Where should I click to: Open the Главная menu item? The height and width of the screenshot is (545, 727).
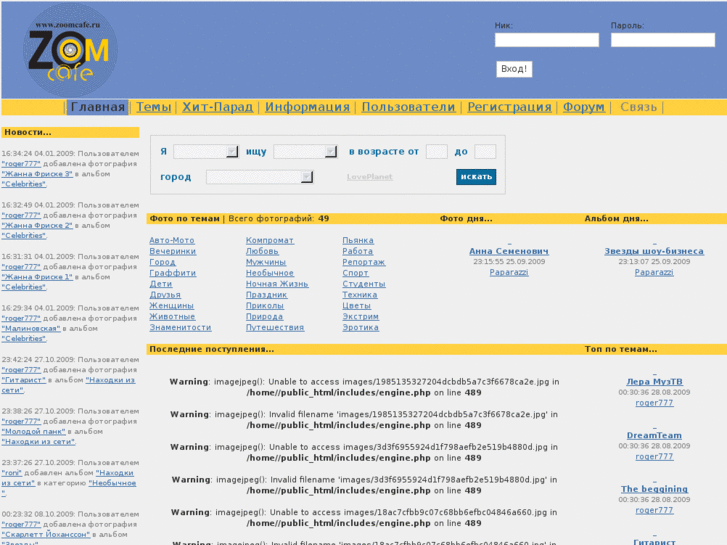[97, 107]
